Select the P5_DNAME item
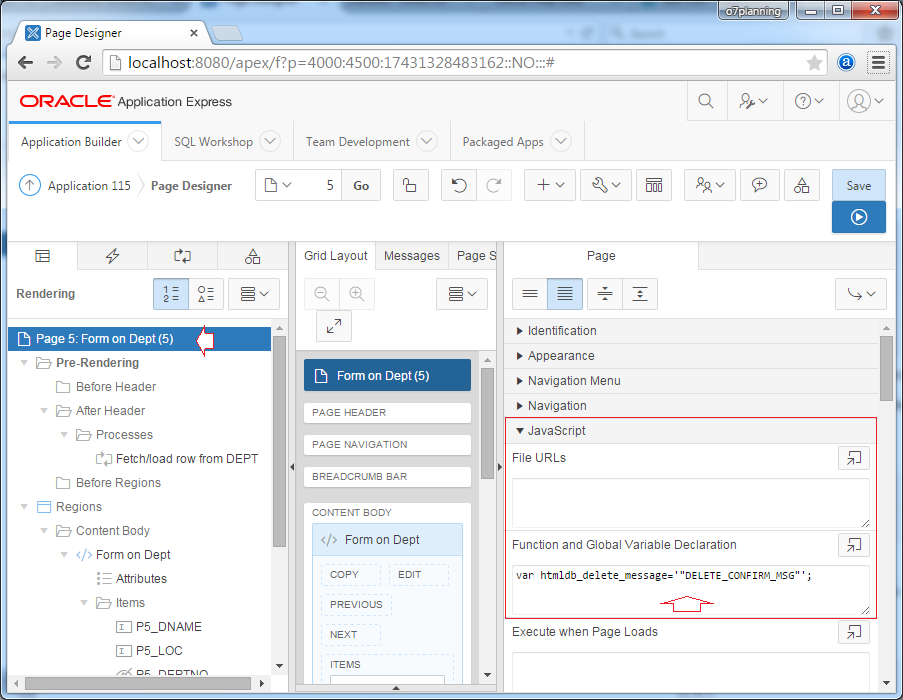 [169, 627]
